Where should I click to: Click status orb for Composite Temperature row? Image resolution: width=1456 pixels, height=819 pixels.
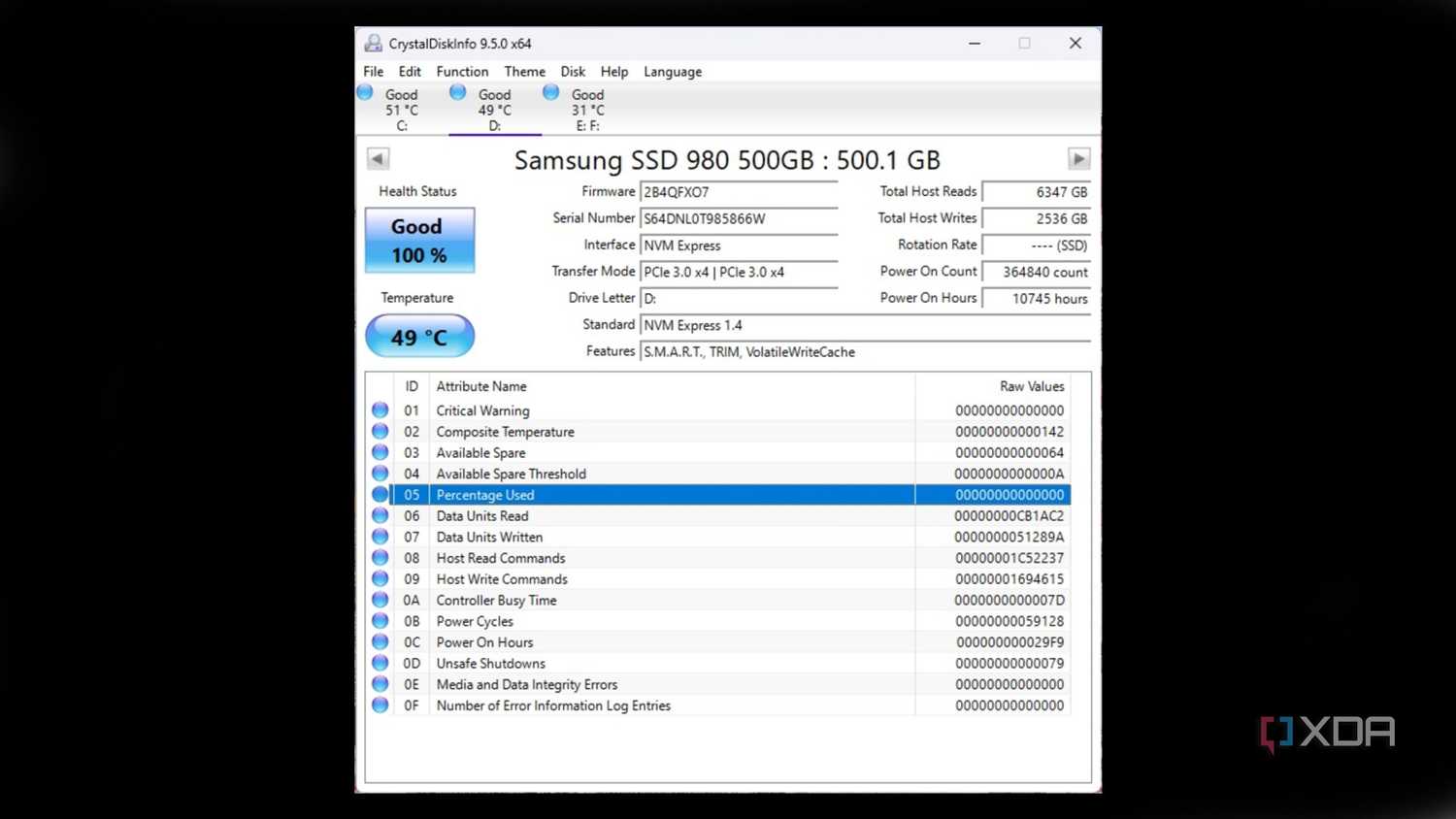point(380,432)
